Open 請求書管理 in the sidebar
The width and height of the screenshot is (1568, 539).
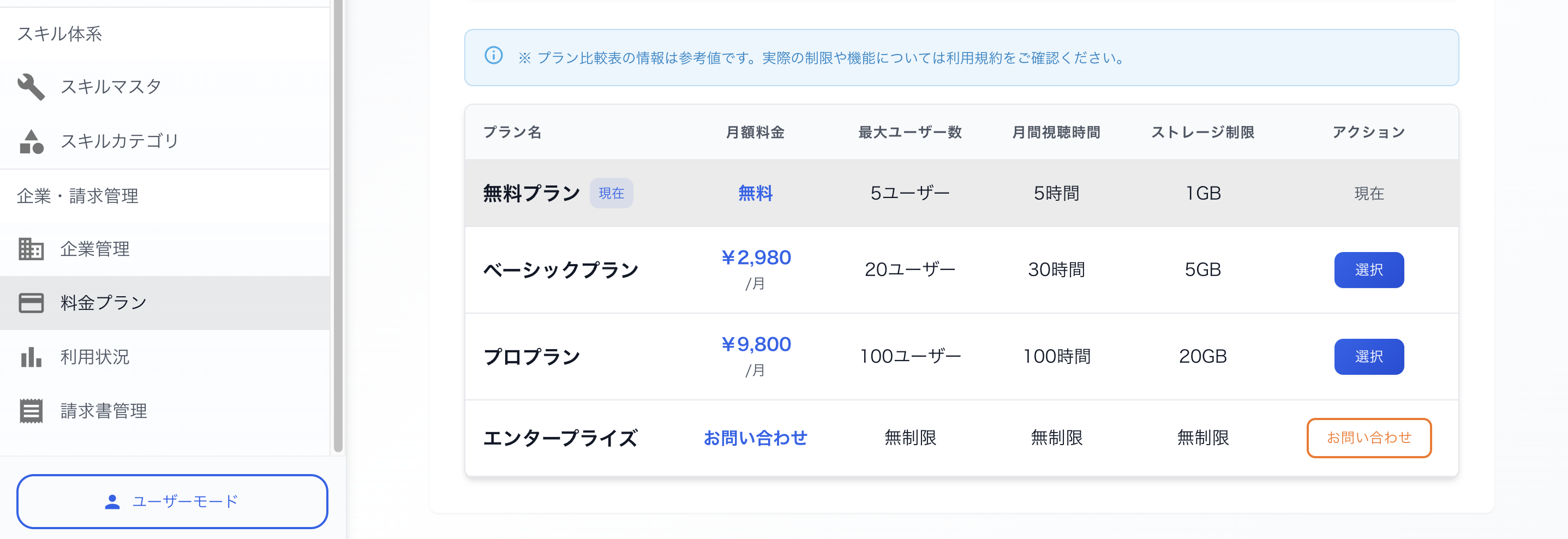[x=104, y=411]
